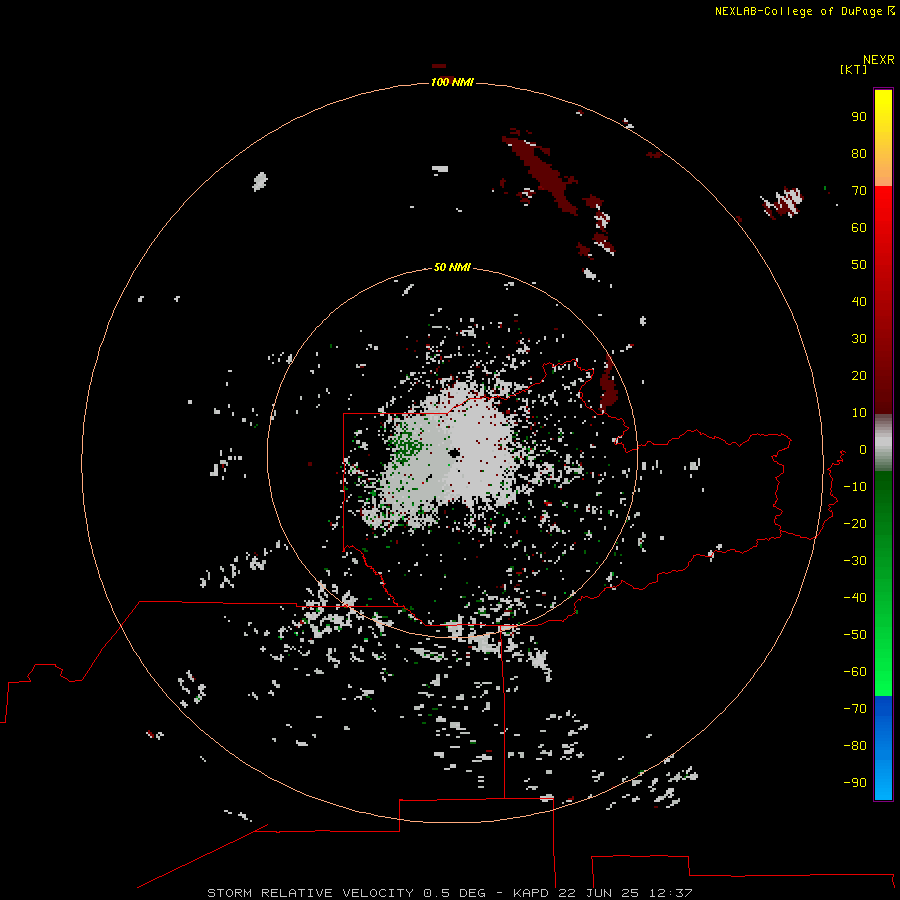Click the KT units label above color bar
The width and height of the screenshot is (900, 900).
click(853, 69)
